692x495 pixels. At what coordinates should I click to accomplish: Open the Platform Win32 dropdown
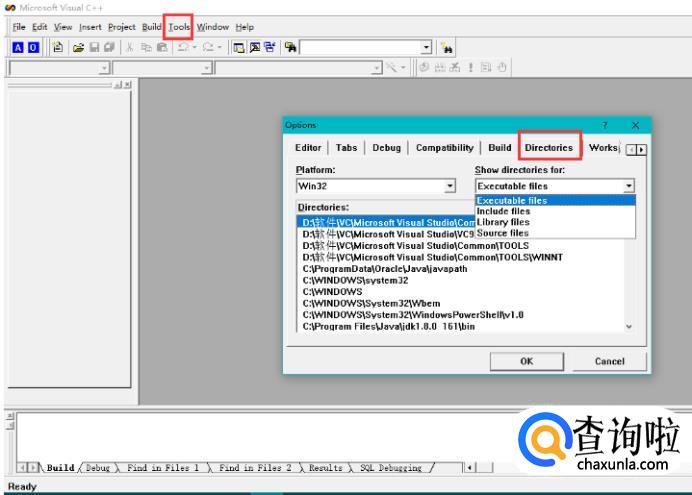pyautogui.click(x=450, y=186)
